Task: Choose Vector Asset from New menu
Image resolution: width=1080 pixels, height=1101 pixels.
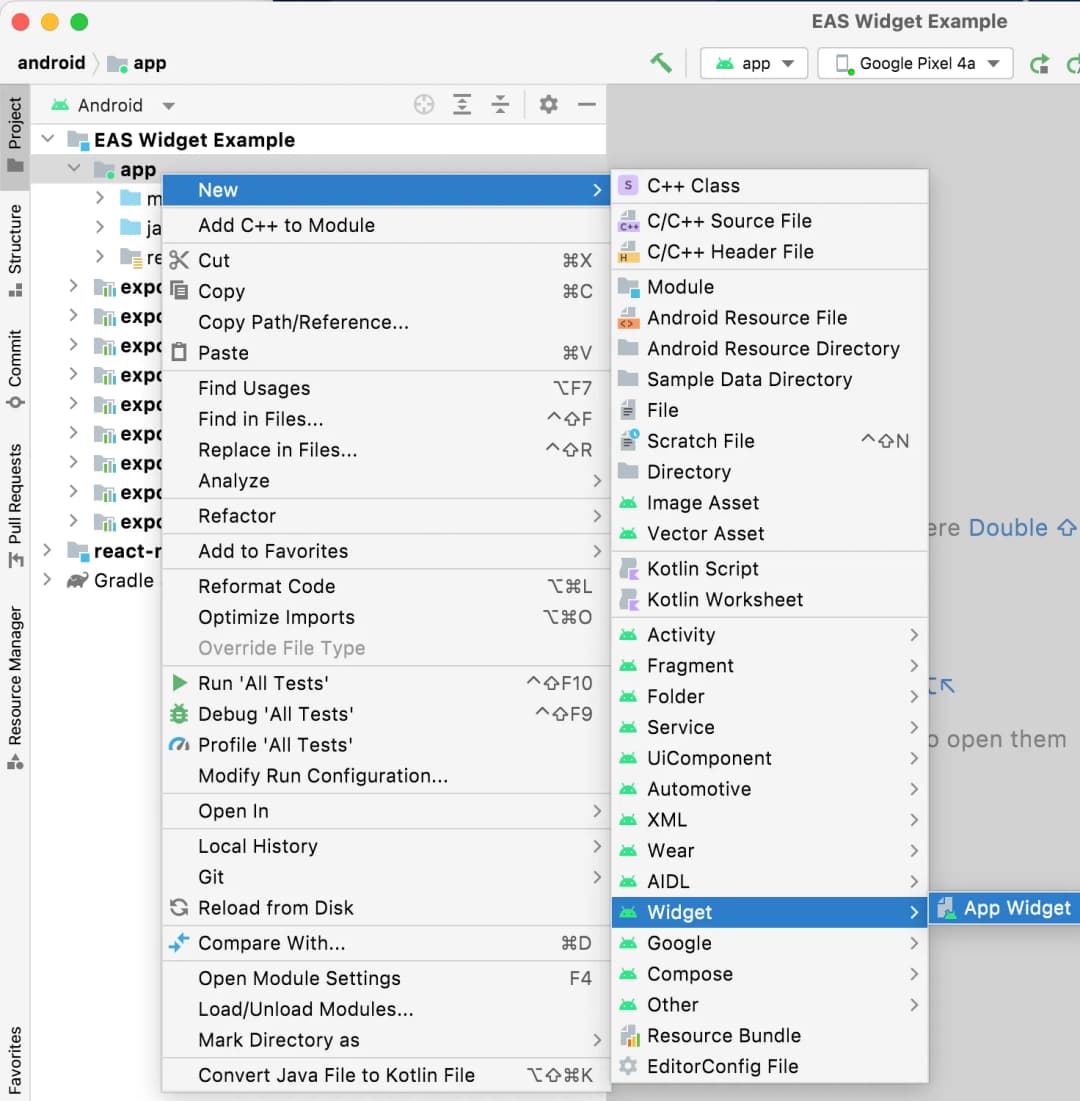Action: (705, 533)
